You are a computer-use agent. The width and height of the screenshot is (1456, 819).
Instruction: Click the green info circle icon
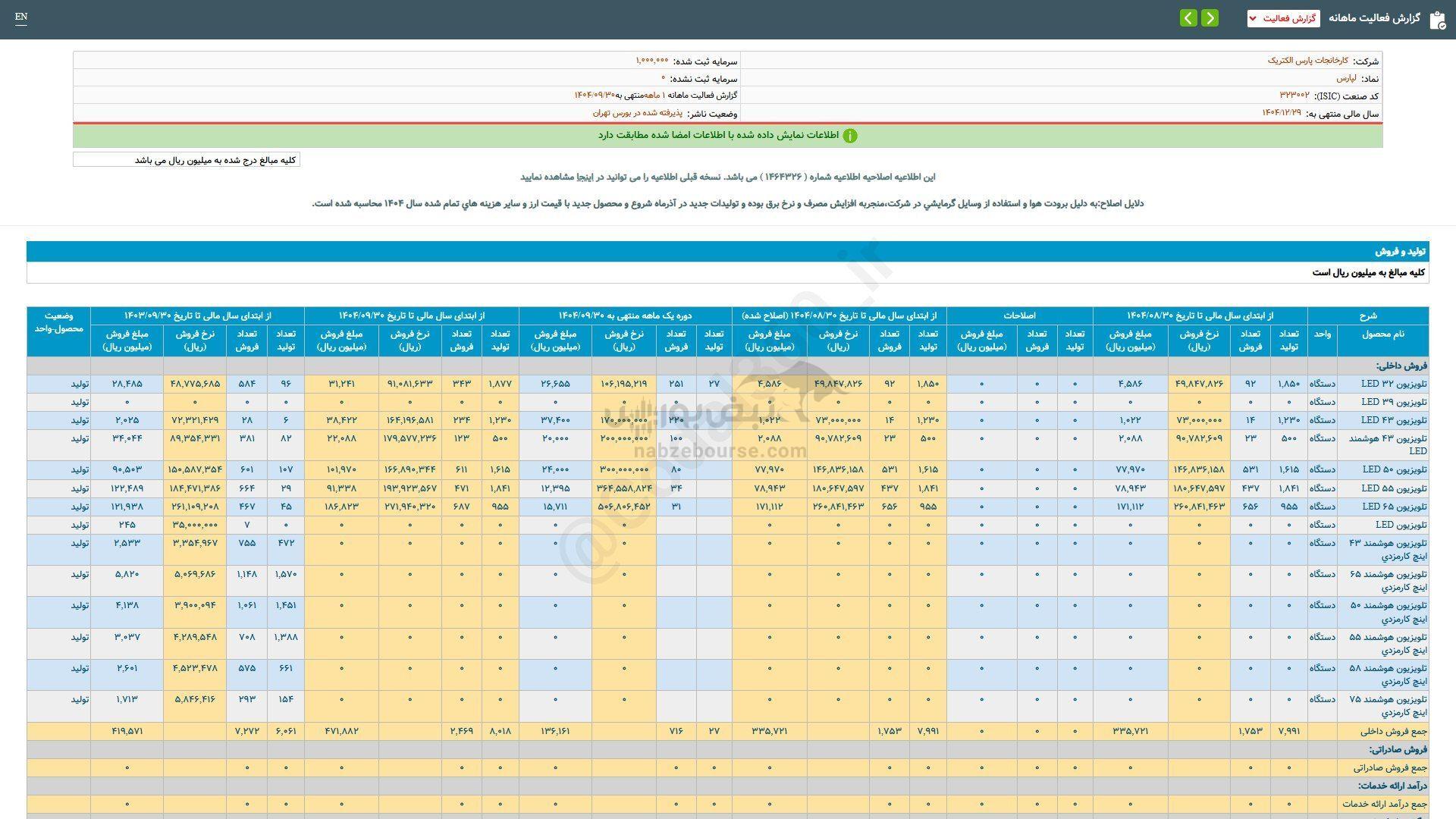point(850,136)
